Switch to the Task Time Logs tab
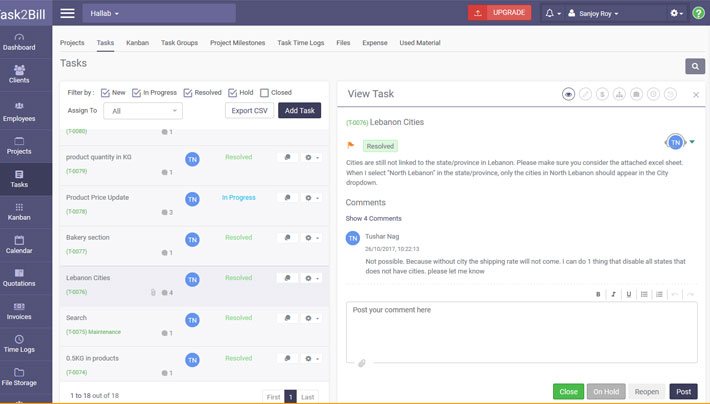 coord(300,43)
